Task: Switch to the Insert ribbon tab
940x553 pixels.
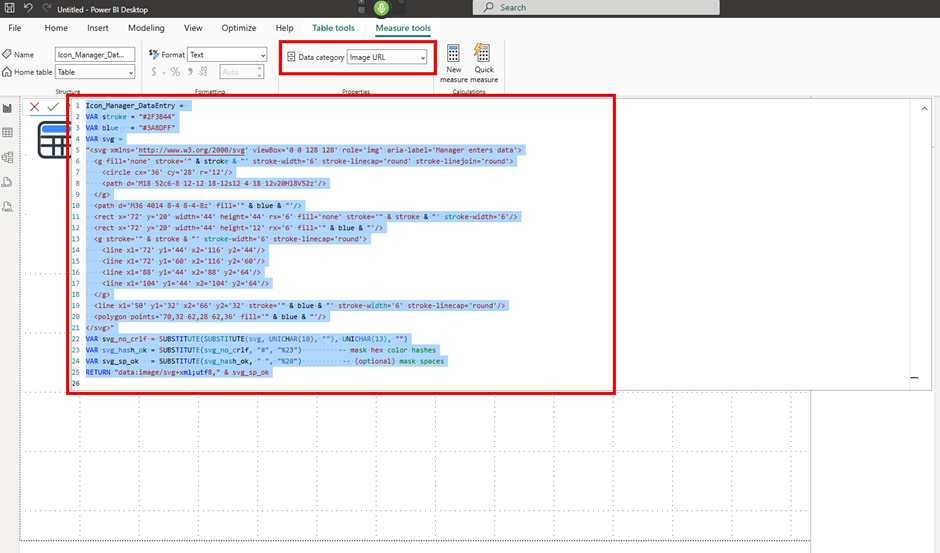Action: [x=98, y=28]
